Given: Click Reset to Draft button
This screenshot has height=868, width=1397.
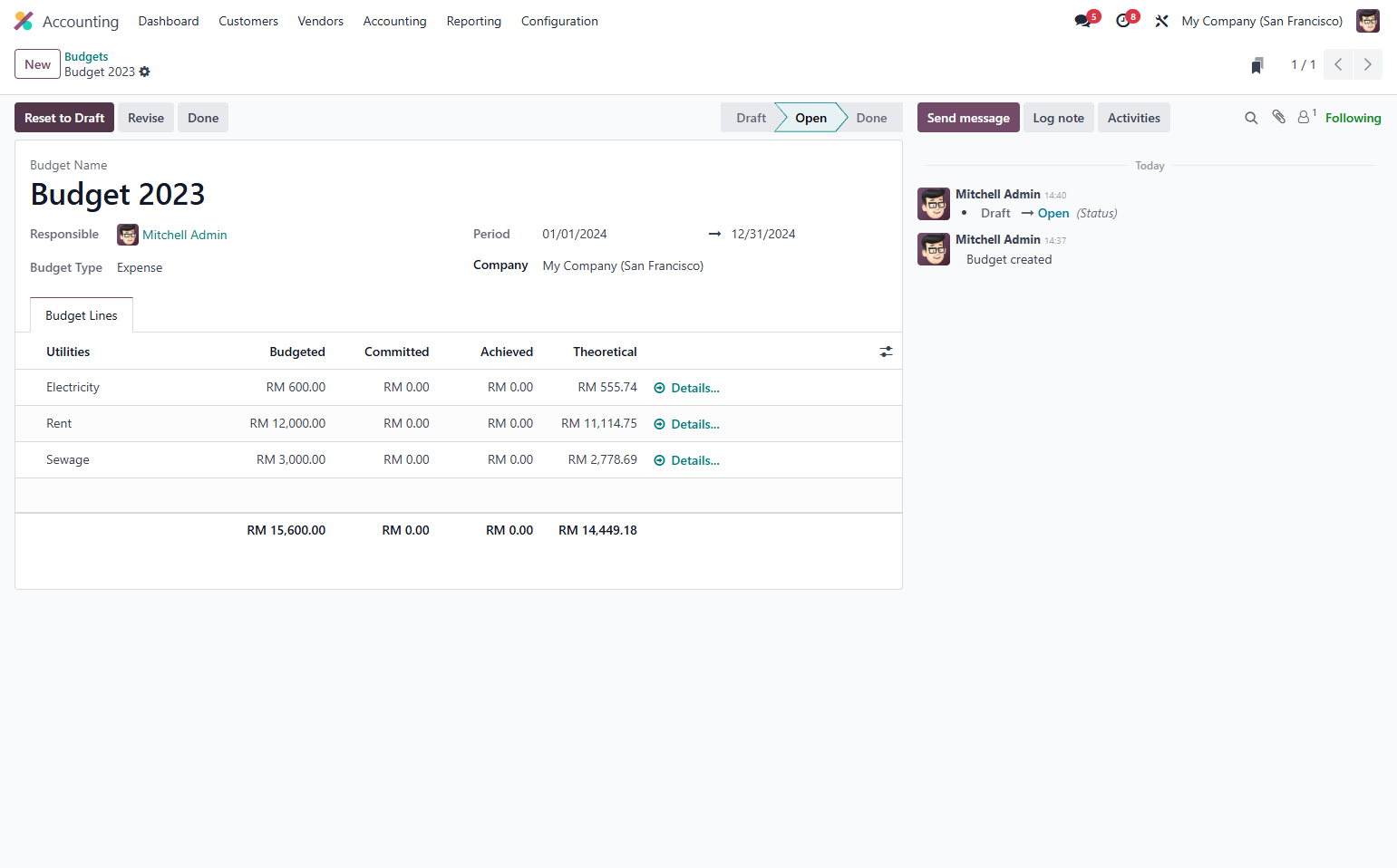Looking at the screenshot, I should [64, 118].
